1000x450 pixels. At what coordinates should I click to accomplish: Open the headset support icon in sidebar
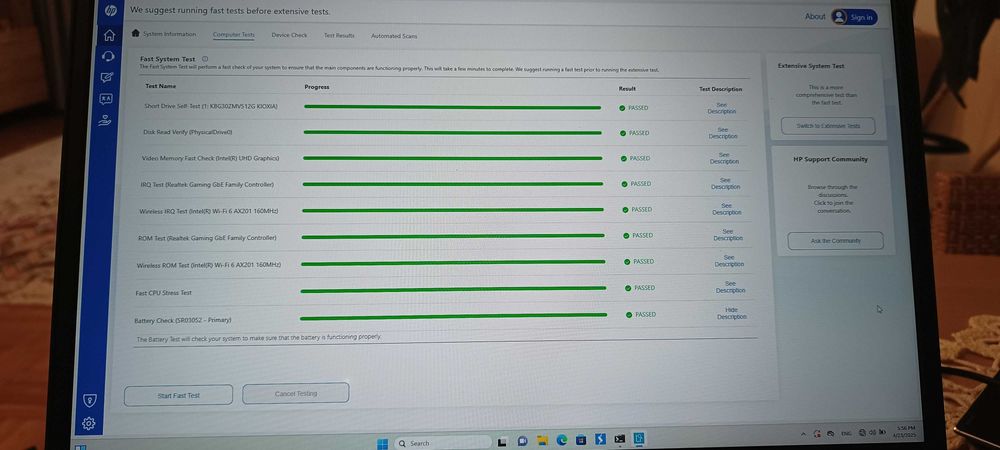[108, 56]
